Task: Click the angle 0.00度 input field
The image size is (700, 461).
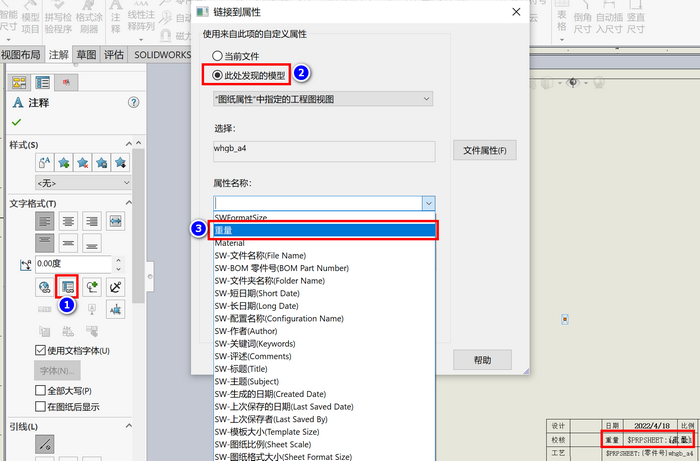Action: pyautogui.click(x=74, y=264)
